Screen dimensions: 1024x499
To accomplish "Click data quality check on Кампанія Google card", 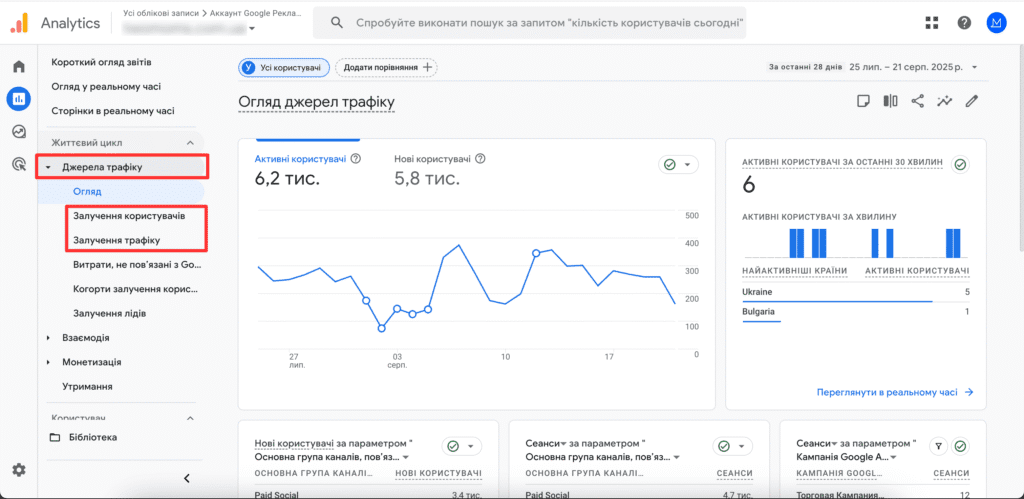I will coord(960,447).
